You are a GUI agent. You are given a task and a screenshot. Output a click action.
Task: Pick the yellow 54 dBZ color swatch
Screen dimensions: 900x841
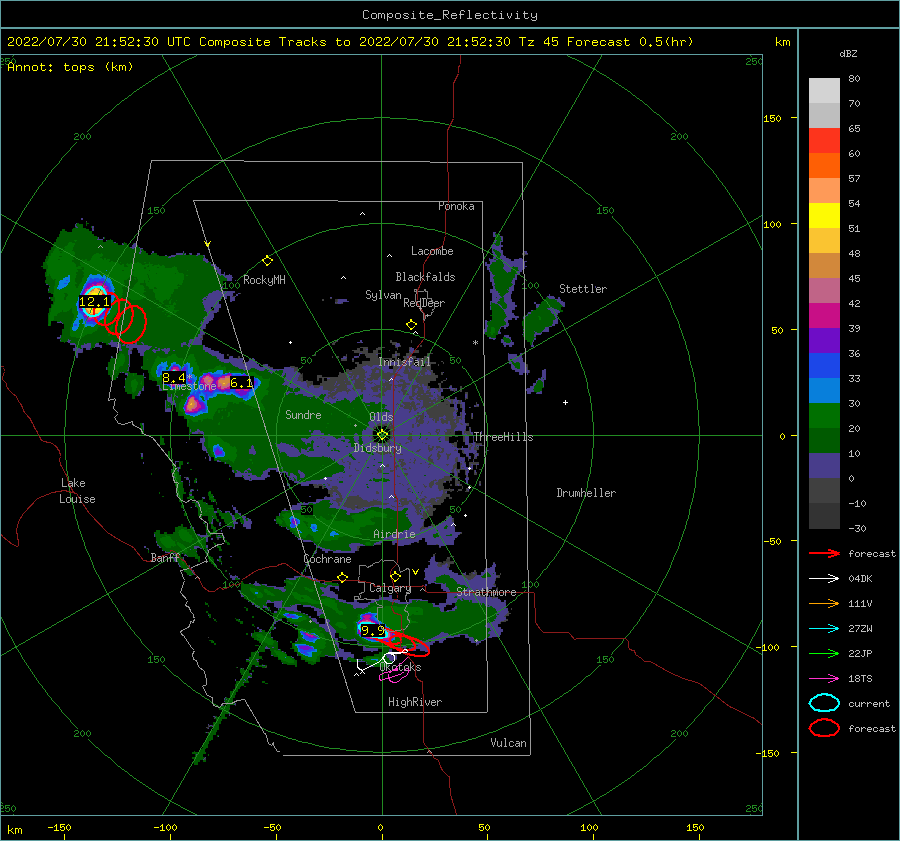[824, 215]
